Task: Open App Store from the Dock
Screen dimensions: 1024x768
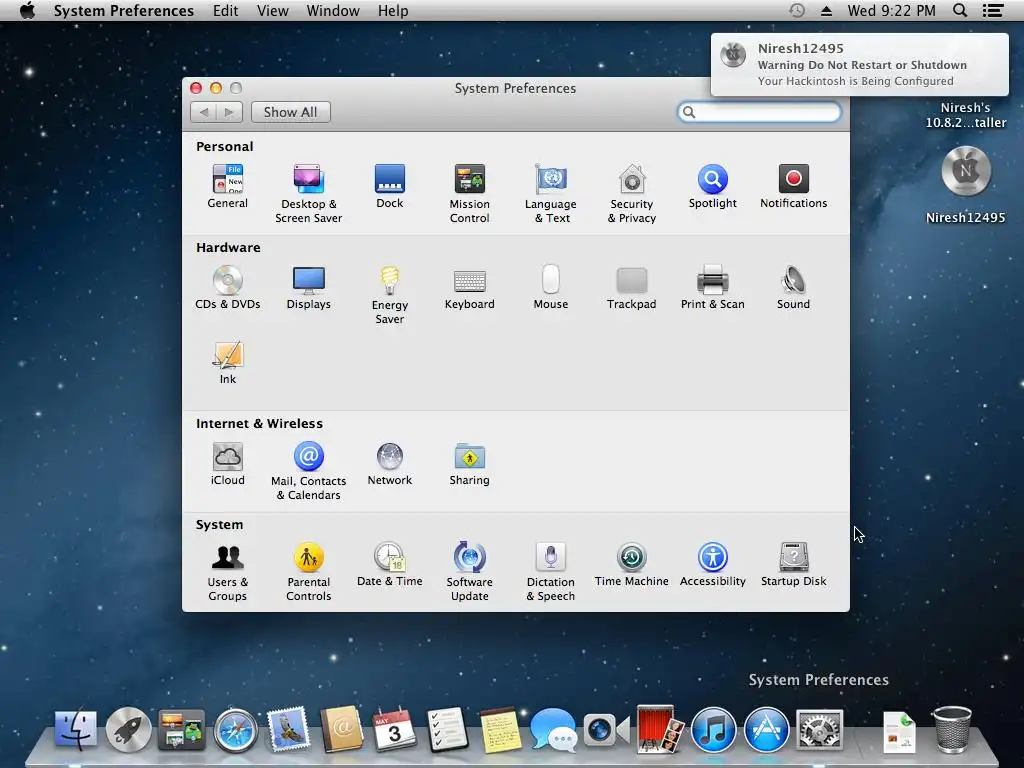Action: point(766,729)
